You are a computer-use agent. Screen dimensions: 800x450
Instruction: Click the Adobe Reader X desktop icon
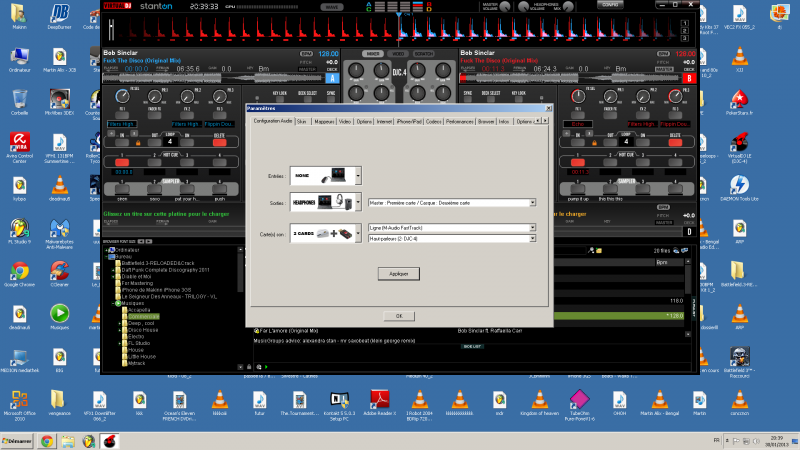click(x=382, y=397)
